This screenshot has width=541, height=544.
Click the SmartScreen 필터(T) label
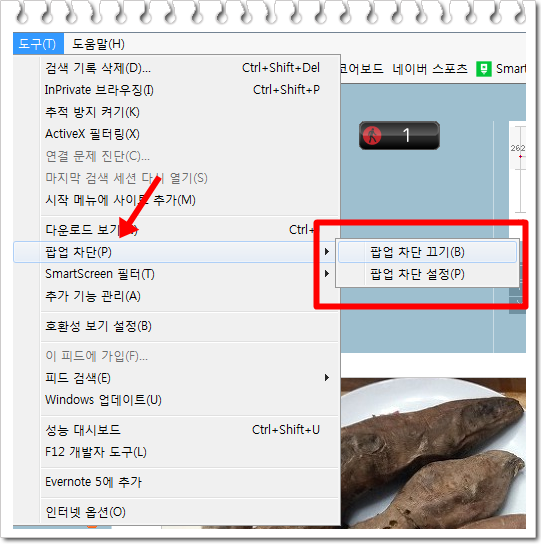[100, 274]
